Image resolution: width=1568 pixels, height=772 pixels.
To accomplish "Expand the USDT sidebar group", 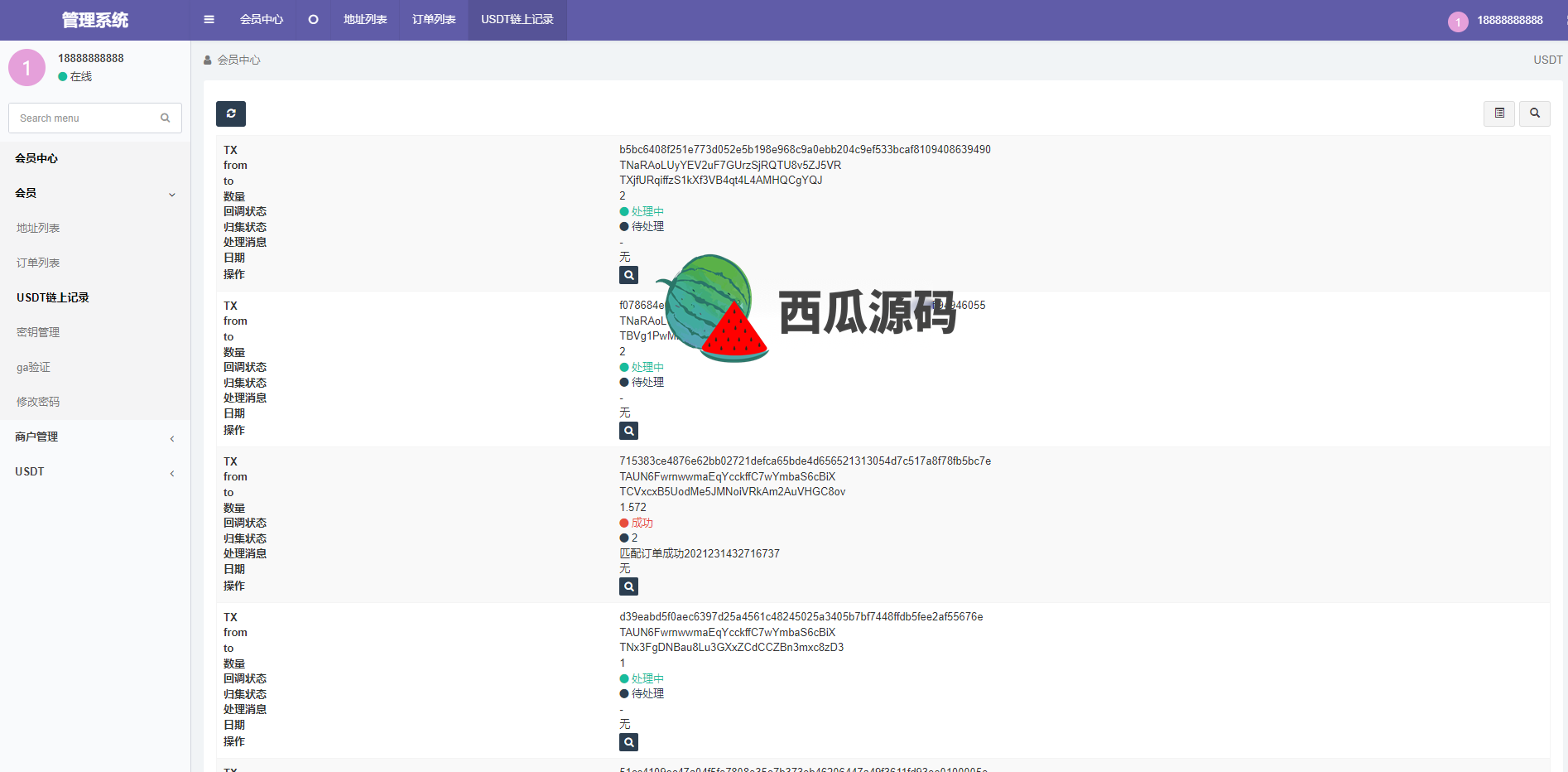I will tap(95, 471).
